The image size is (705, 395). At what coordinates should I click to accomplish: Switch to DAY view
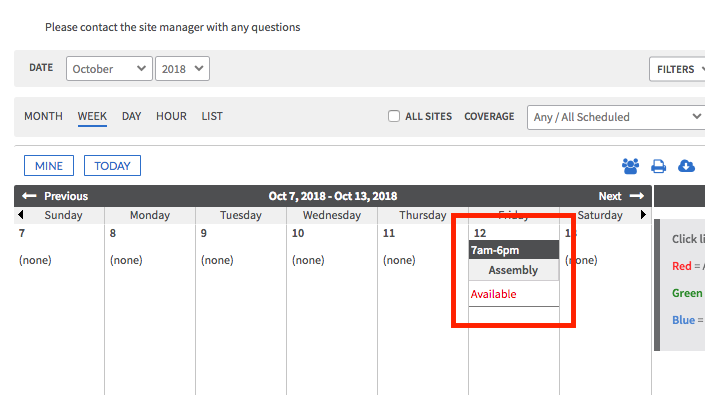[131, 116]
